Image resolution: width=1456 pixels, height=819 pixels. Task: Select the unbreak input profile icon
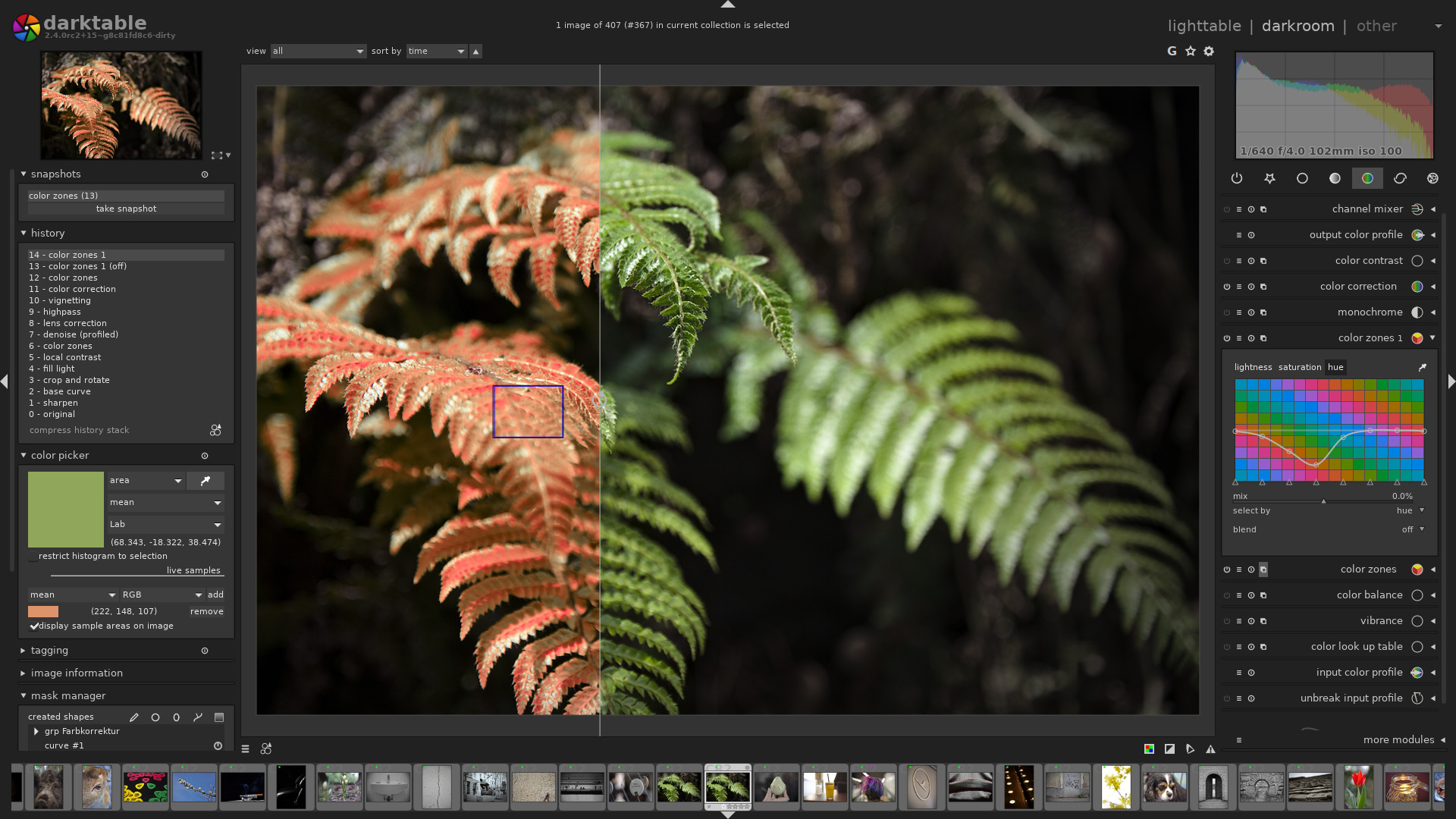pos(1417,698)
